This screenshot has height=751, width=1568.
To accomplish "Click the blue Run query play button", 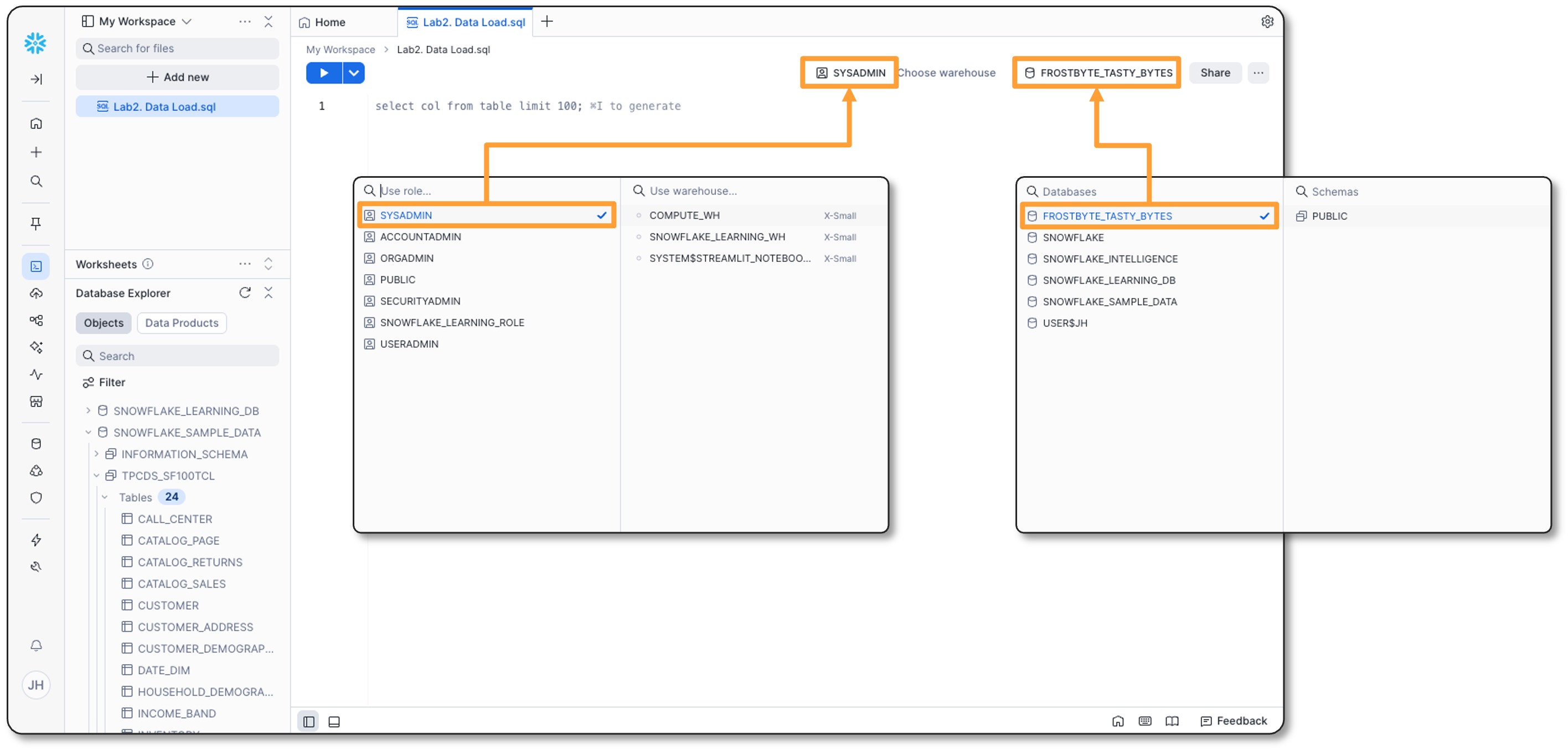I will pyautogui.click(x=323, y=73).
